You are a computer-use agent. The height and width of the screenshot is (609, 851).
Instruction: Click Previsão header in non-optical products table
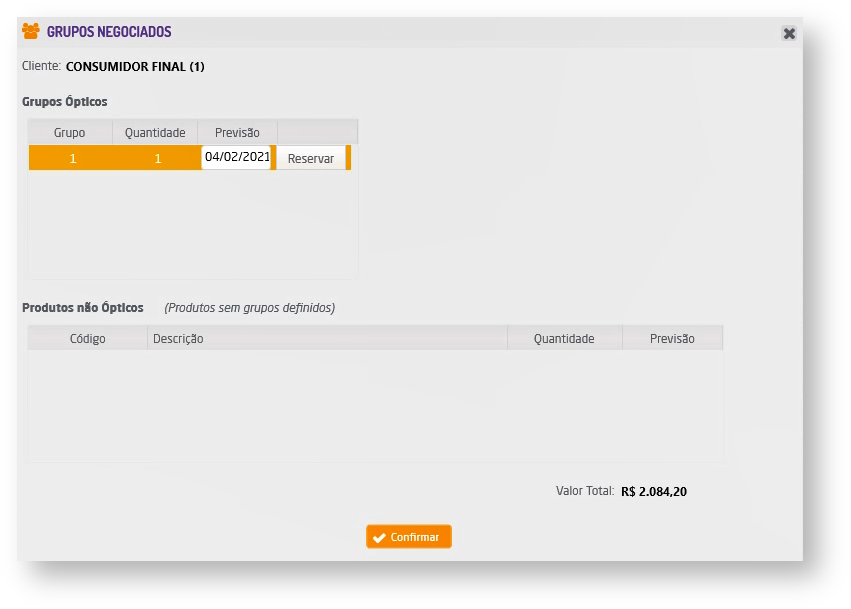click(x=672, y=339)
